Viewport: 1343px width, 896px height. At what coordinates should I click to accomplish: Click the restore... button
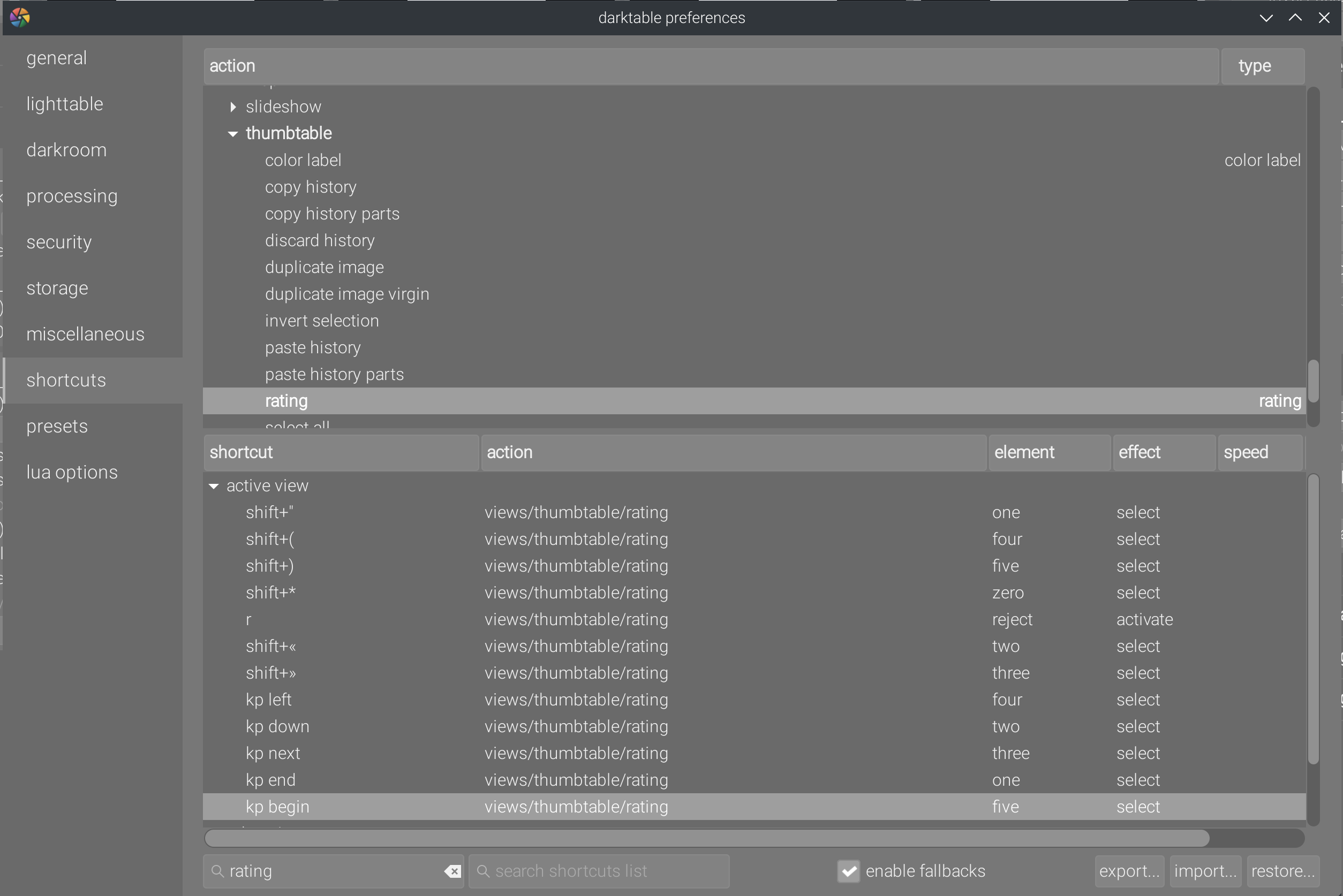1283,871
